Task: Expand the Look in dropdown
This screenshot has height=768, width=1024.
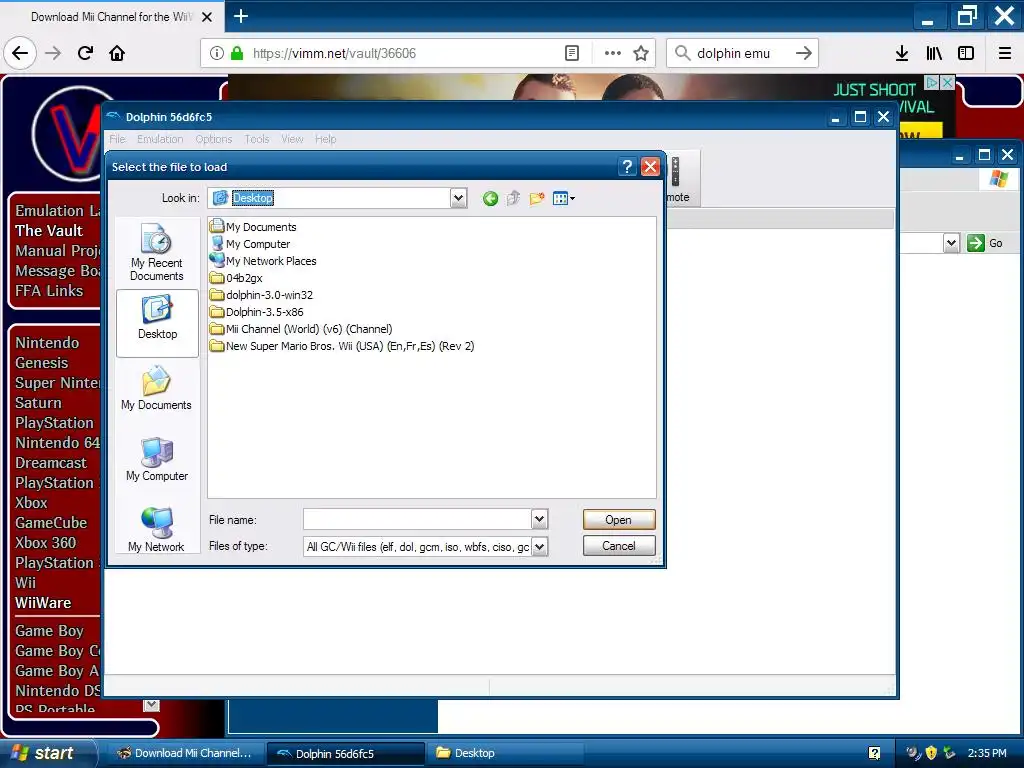Action: tap(458, 198)
